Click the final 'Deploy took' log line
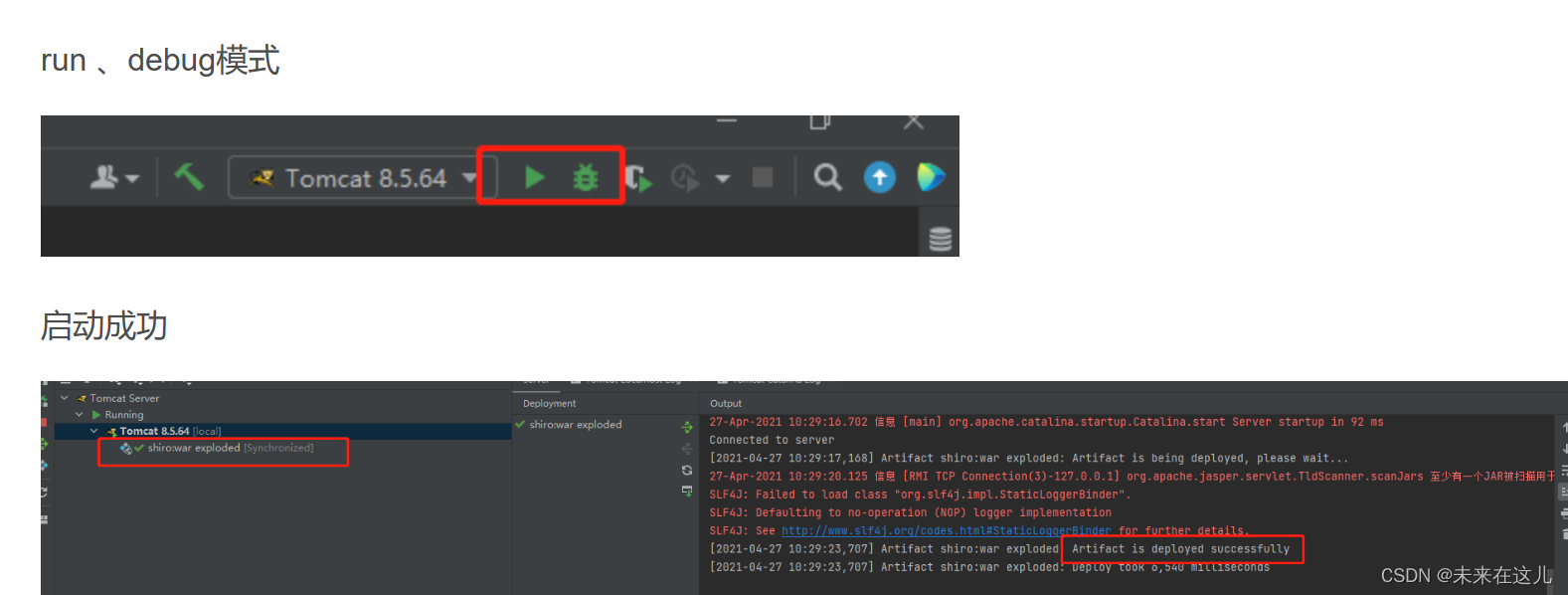1568x595 pixels. [989, 567]
